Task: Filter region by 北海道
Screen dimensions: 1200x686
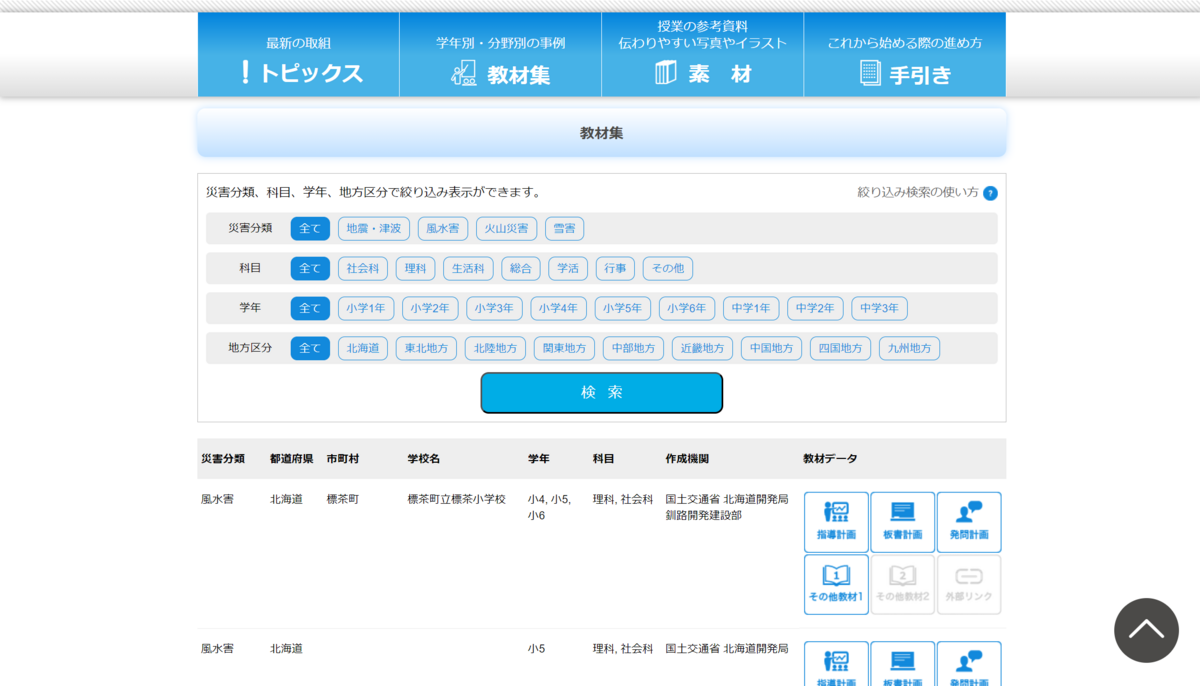Action: pos(363,348)
